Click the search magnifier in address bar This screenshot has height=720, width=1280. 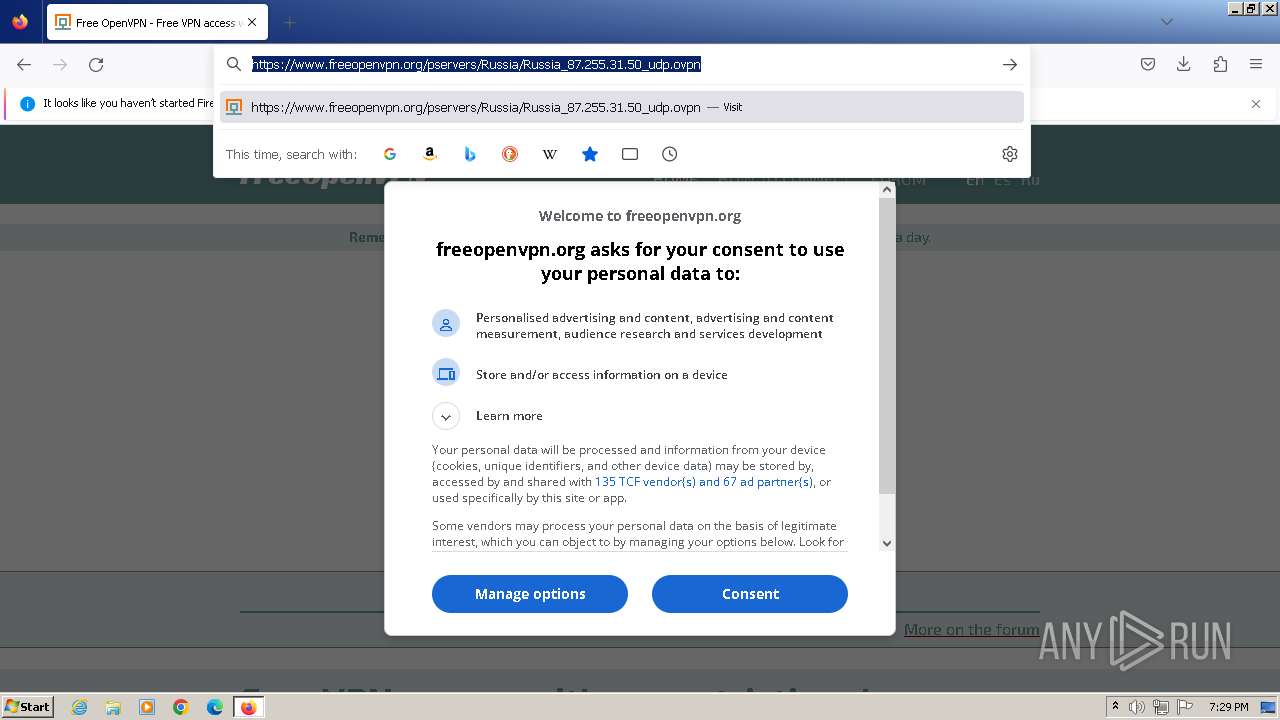[x=234, y=64]
